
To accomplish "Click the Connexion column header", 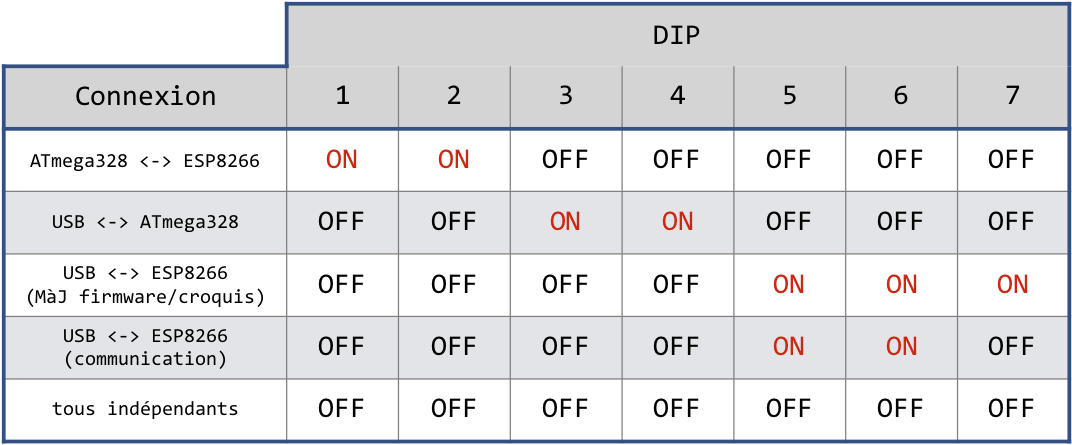I will (x=145, y=96).
